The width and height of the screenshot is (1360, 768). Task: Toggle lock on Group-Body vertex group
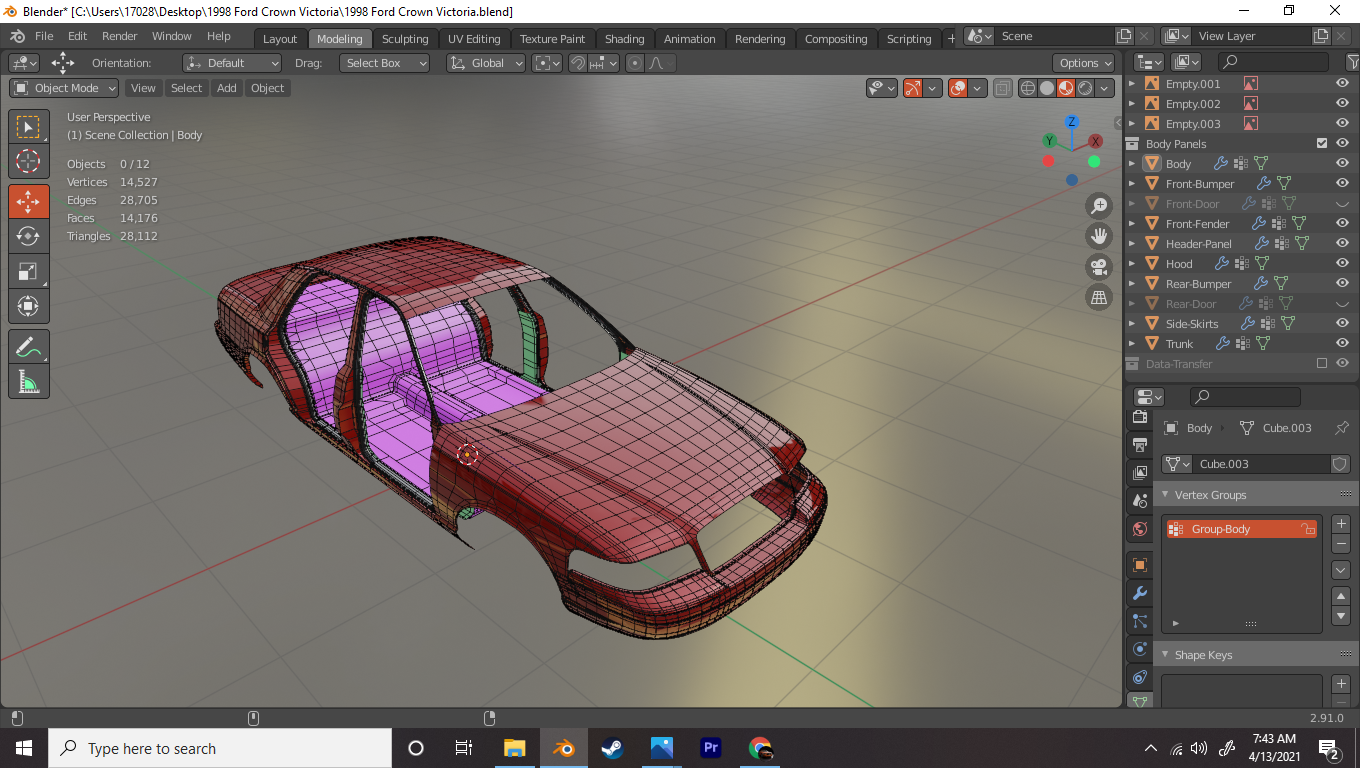tap(1307, 529)
